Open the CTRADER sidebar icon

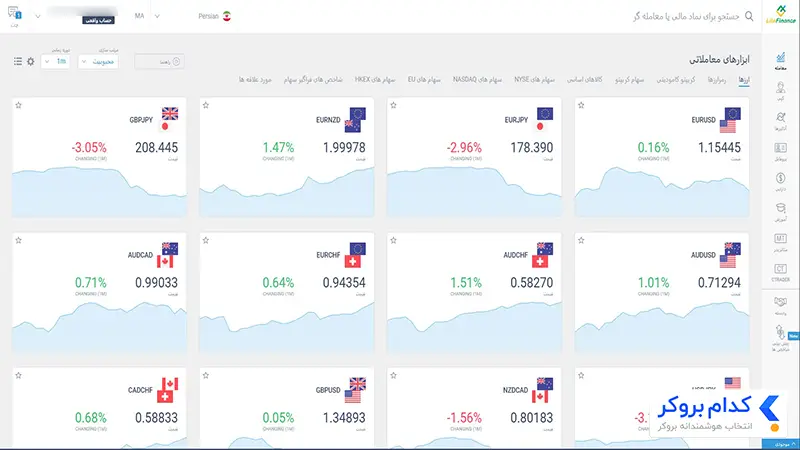780,272
